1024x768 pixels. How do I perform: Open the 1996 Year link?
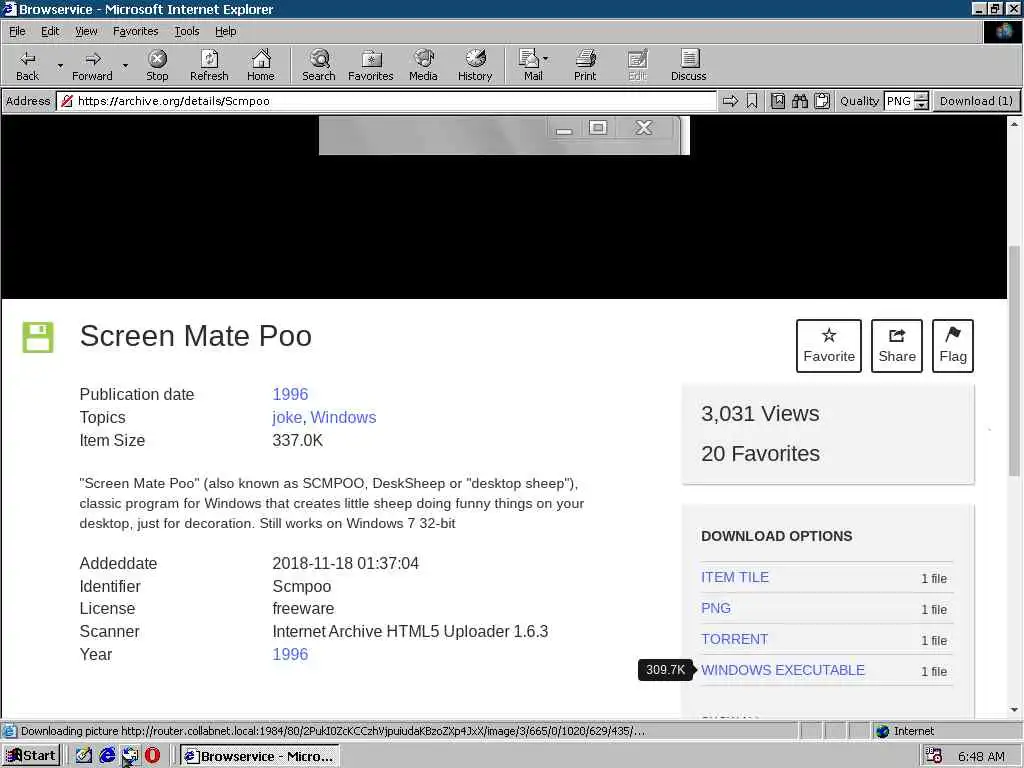(x=290, y=654)
